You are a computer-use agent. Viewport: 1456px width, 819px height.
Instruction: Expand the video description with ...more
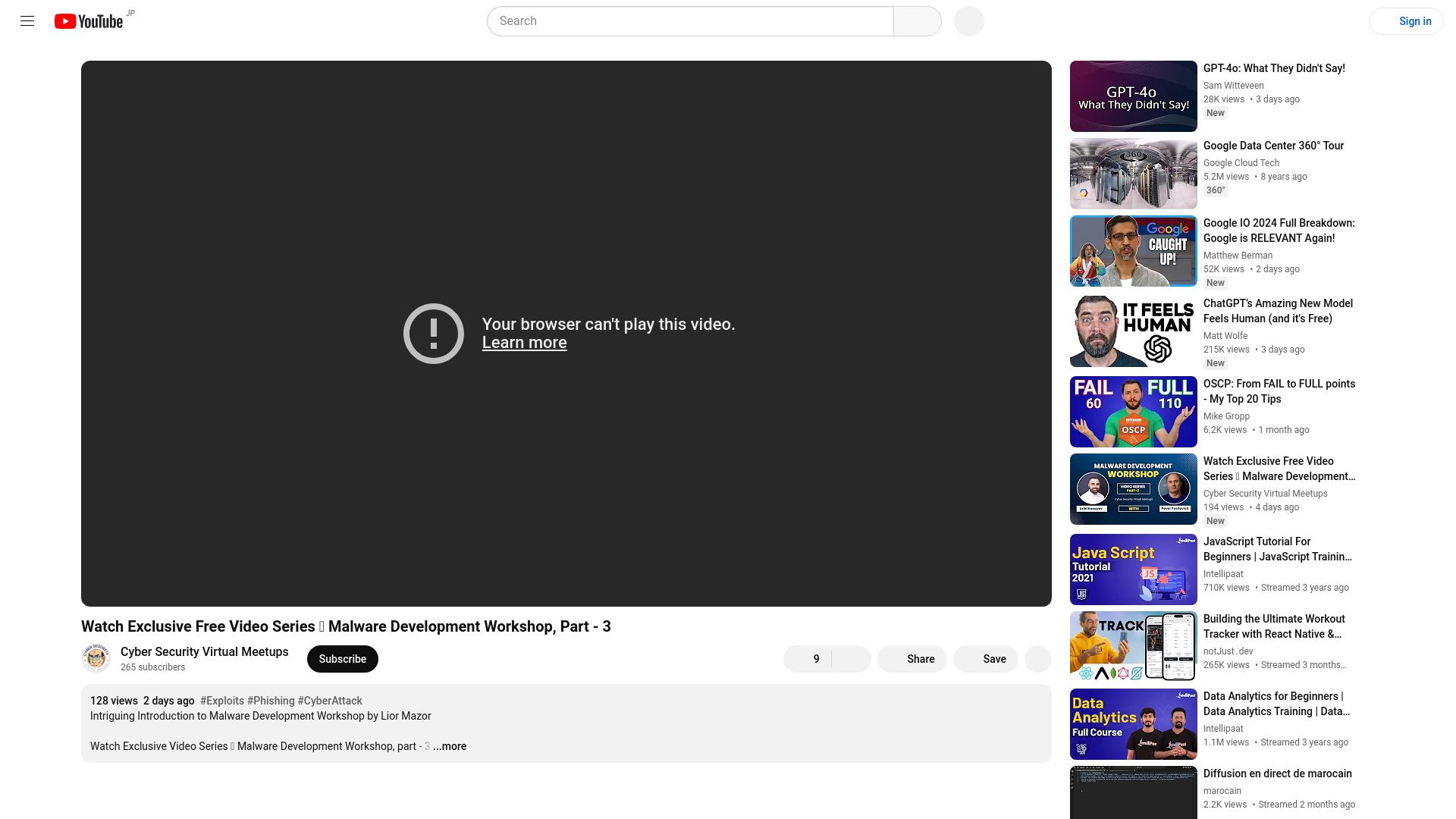[449, 746]
